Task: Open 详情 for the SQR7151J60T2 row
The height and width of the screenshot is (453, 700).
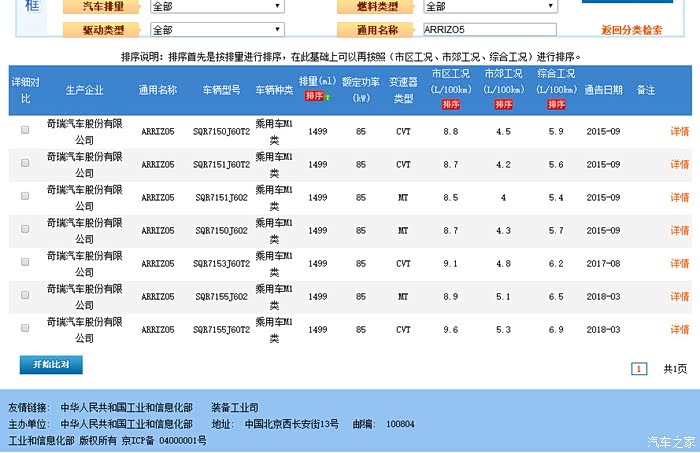Action: [x=679, y=164]
